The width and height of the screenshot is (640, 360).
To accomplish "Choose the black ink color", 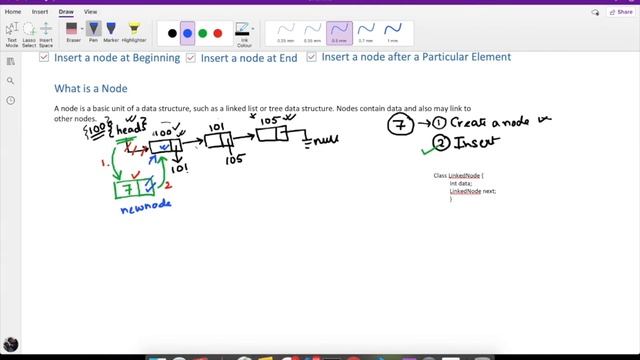I will [x=172, y=33].
